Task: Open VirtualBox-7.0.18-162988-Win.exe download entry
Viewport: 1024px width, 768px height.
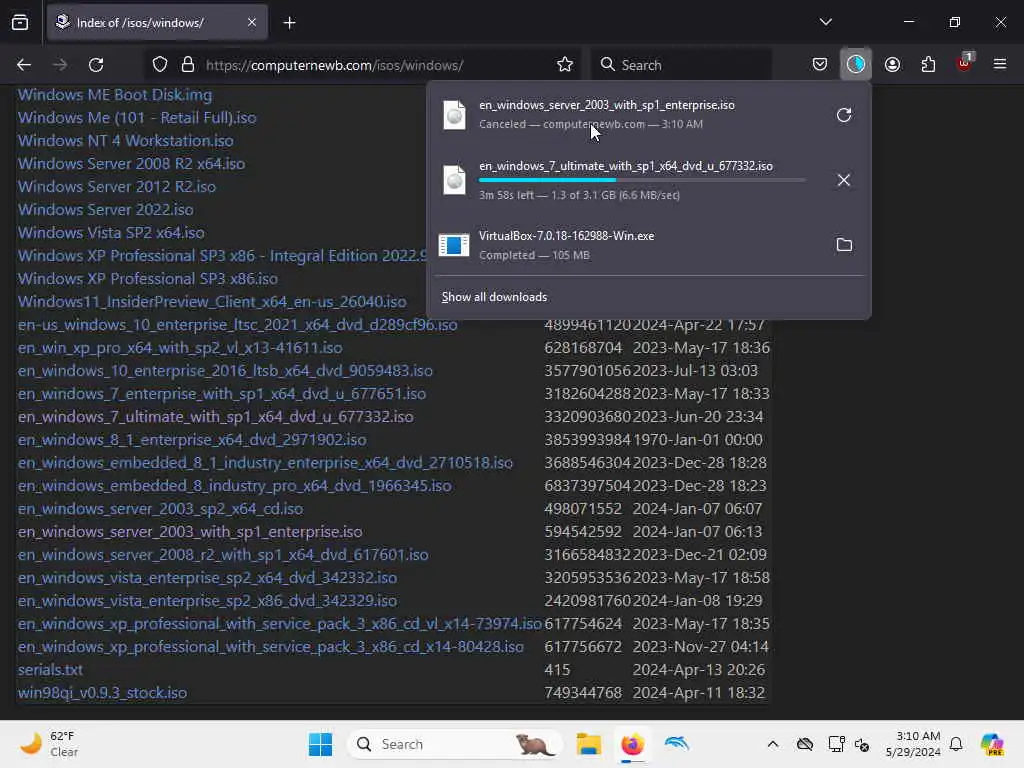Action: click(629, 245)
